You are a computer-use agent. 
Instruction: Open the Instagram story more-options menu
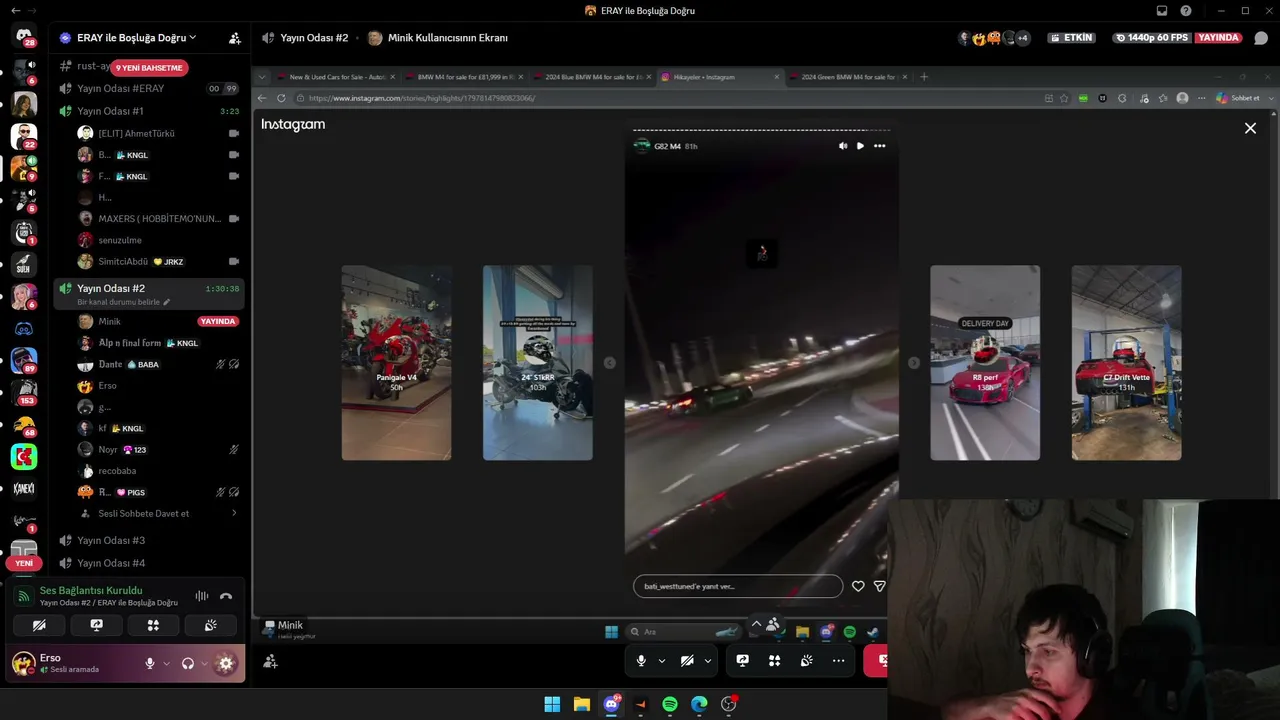880,146
